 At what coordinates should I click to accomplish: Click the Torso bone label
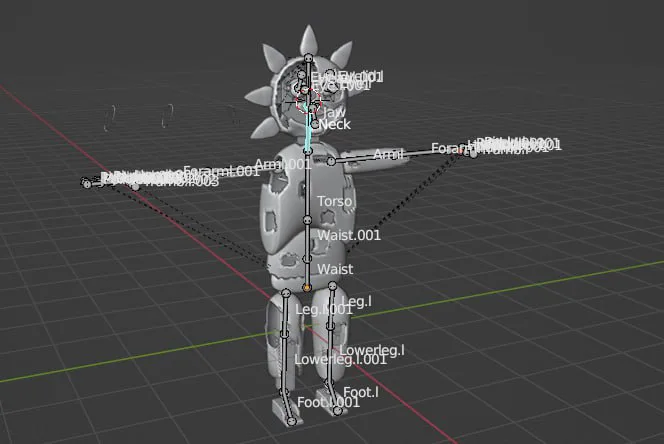point(335,201)
